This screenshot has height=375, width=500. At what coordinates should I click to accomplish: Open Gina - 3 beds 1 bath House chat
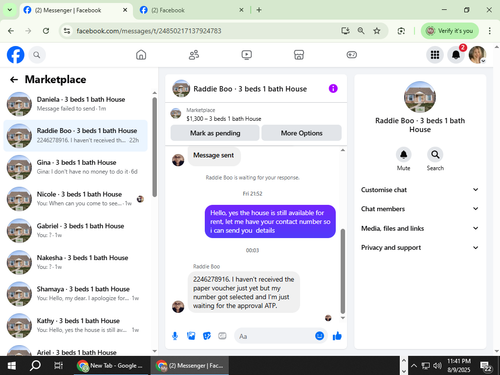(x=75, y=167)
